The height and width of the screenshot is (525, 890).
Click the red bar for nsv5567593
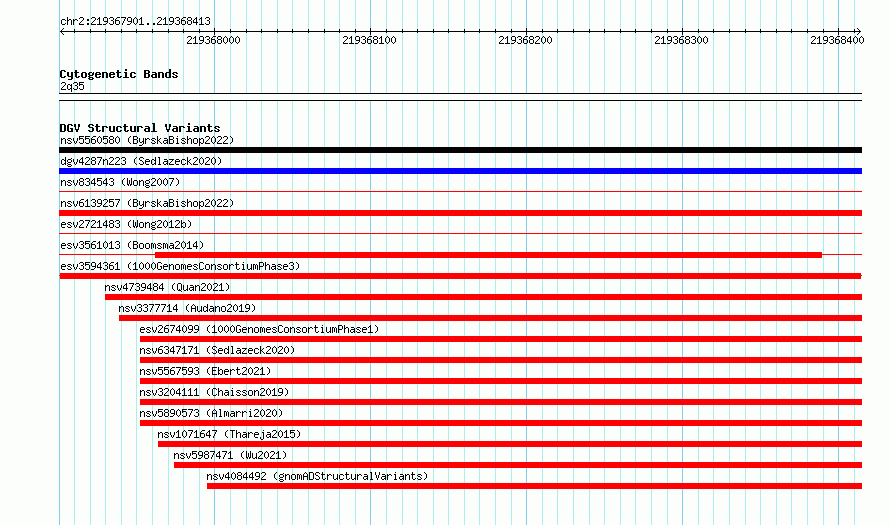coord(501,381)
